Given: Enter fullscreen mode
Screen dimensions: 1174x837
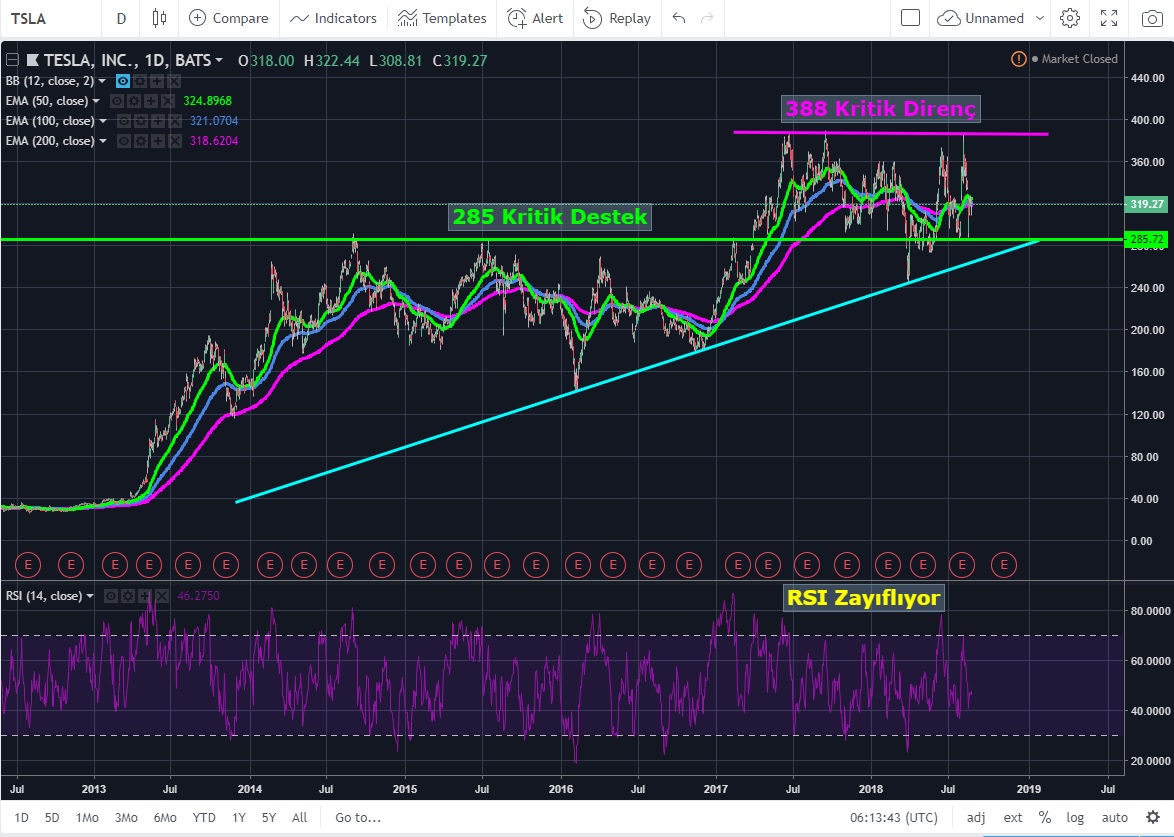Looking at the screenshot, I should [x=1109, y=18].
